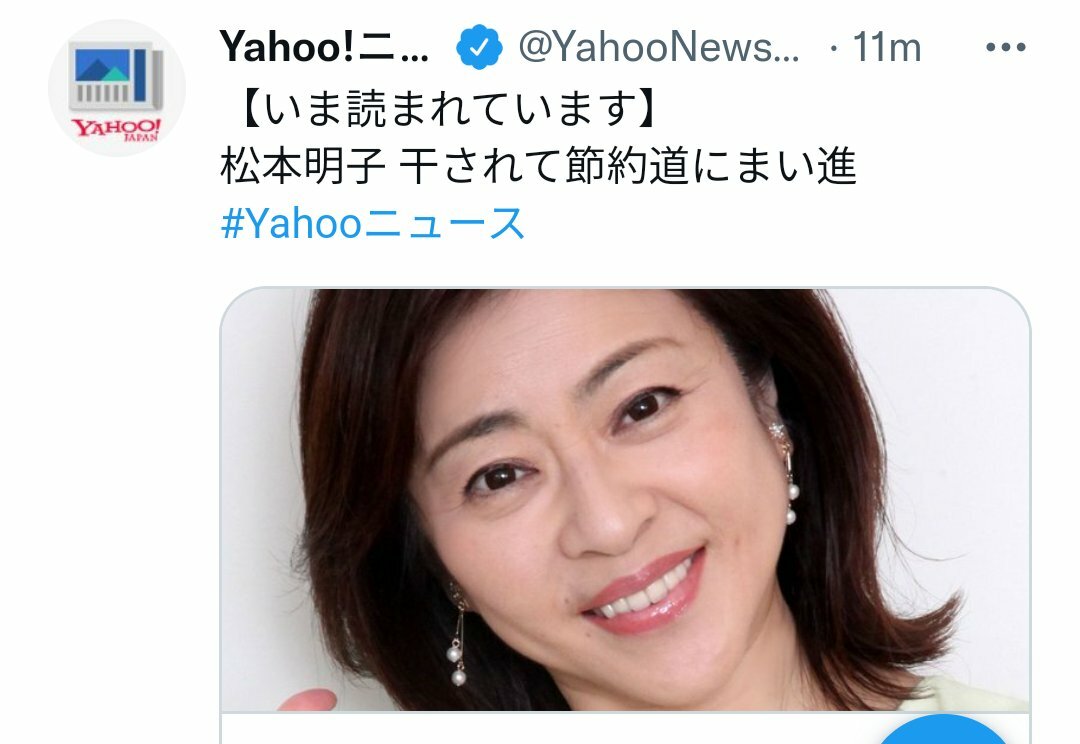Open the @YahooNews... account handle
The width and height of the screenshot is (1080, 744).
[659, 47]
